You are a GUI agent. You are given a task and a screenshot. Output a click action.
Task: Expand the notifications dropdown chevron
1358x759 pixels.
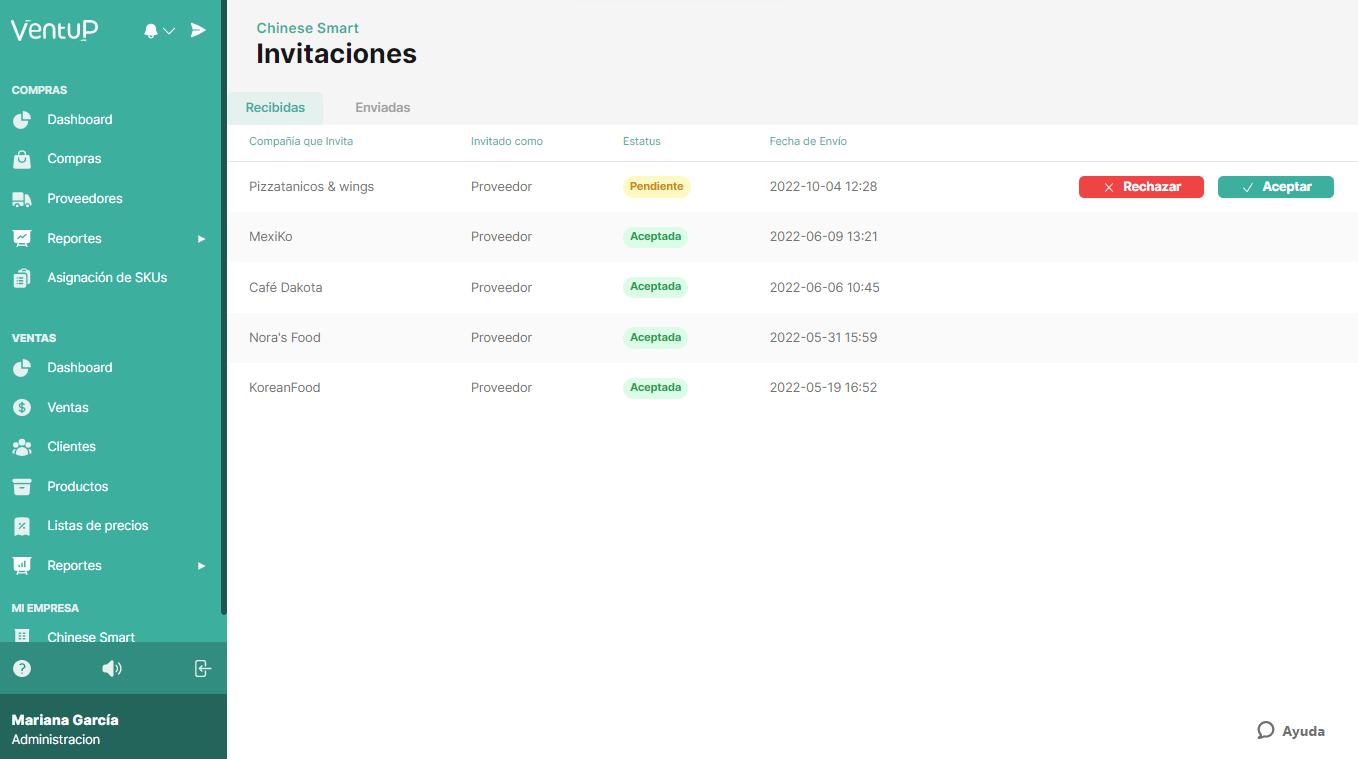click(169, 31)
